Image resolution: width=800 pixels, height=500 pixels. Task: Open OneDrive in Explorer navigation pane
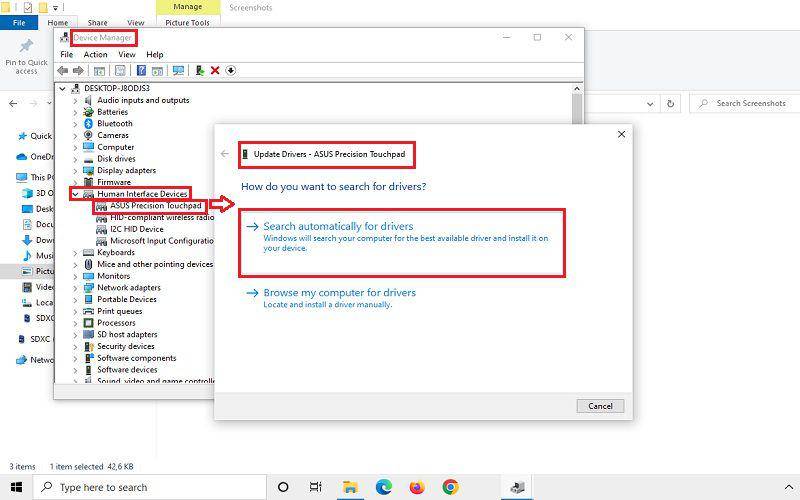[35, 157]
